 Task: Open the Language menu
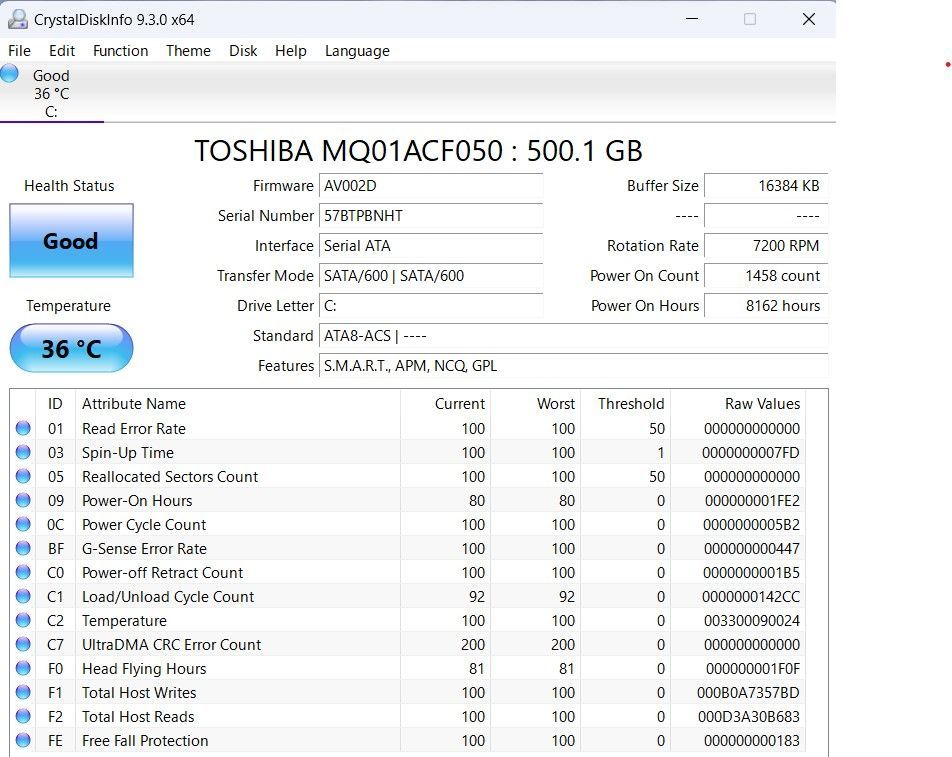[x=357, y=51]
